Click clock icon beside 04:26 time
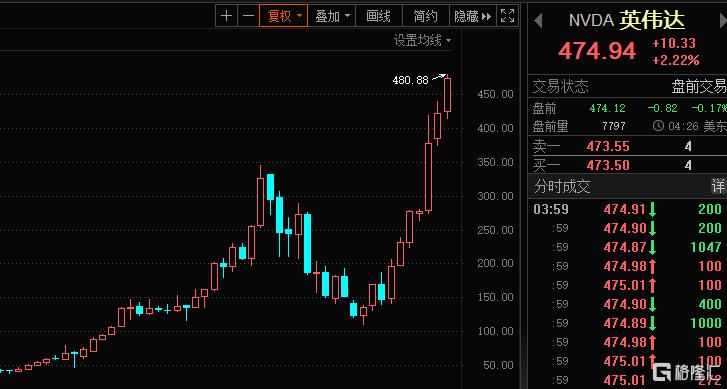Image resolution: width=727 pixels, height=389 pixels. coord(658,126)
